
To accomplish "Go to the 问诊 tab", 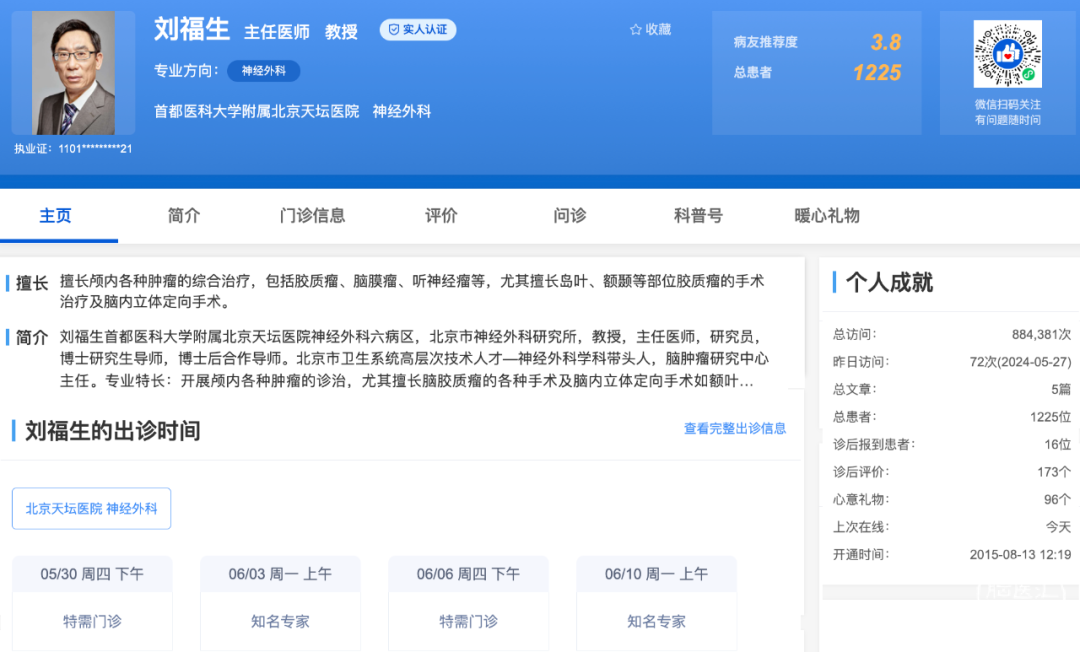I will point(570,215).
